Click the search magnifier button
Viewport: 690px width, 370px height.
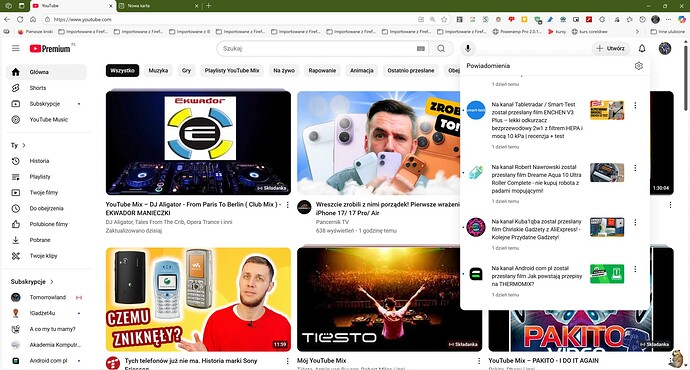[441, 48]
